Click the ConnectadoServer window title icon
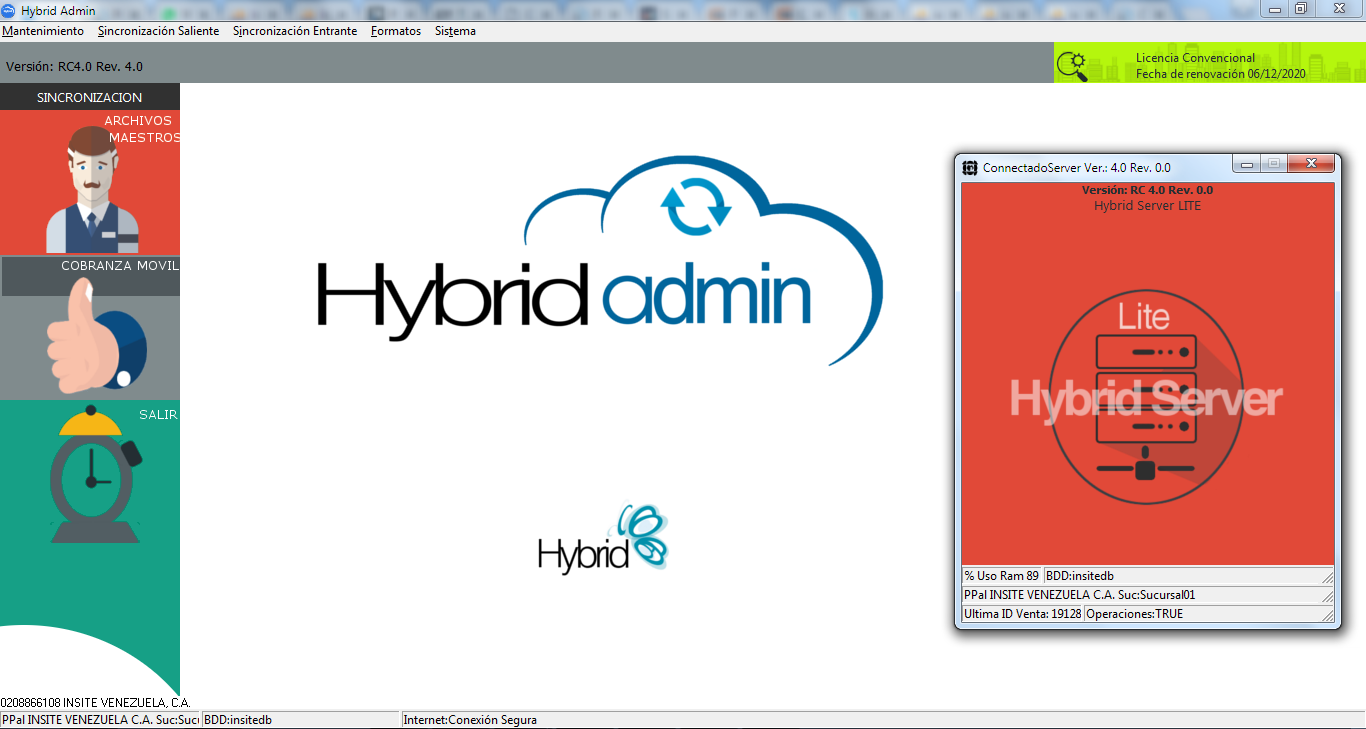This screenshot has width=1366, height=729. (970, 168)
